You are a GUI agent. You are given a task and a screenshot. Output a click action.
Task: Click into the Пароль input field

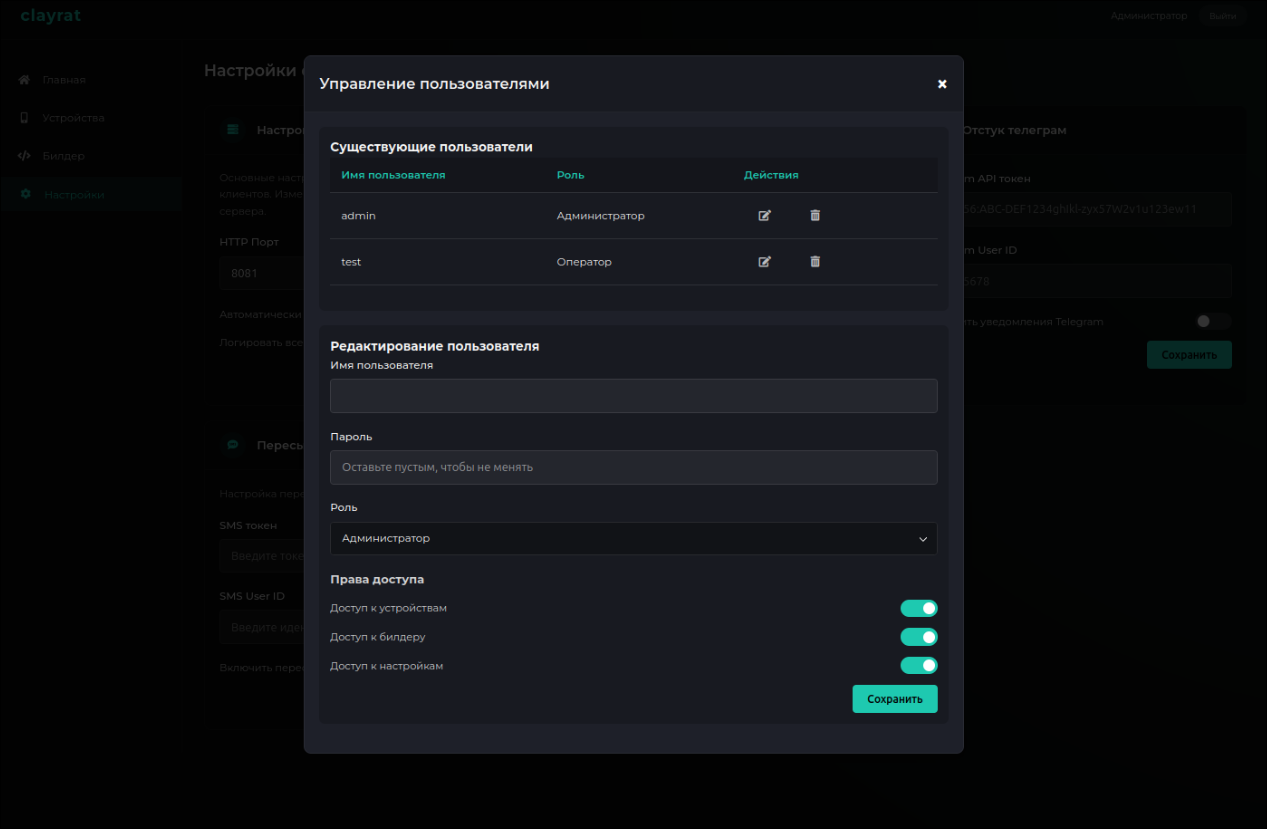pyautogui.click(x=633, y=467)
